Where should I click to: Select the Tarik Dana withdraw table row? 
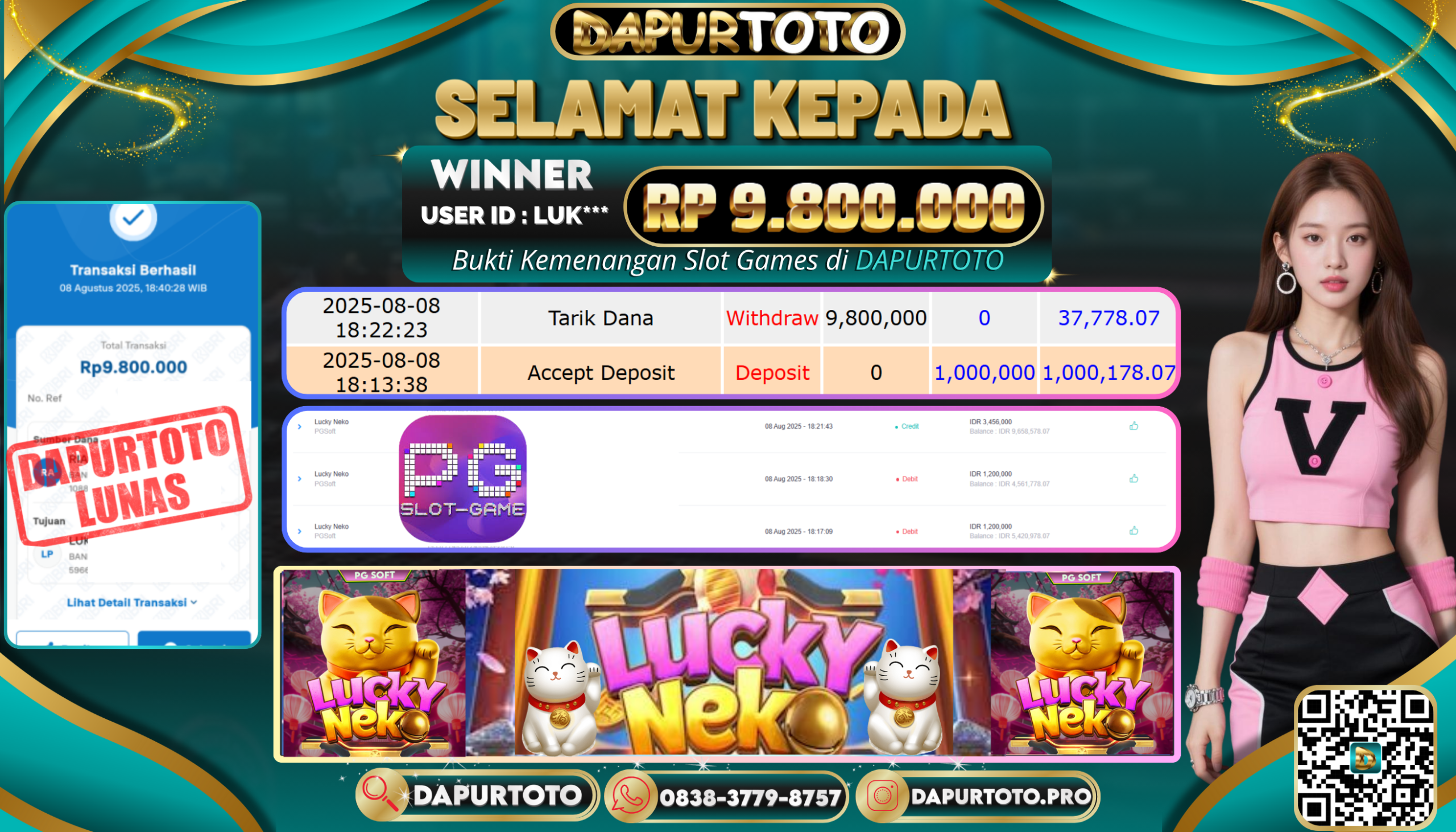[x=731, y=318]
